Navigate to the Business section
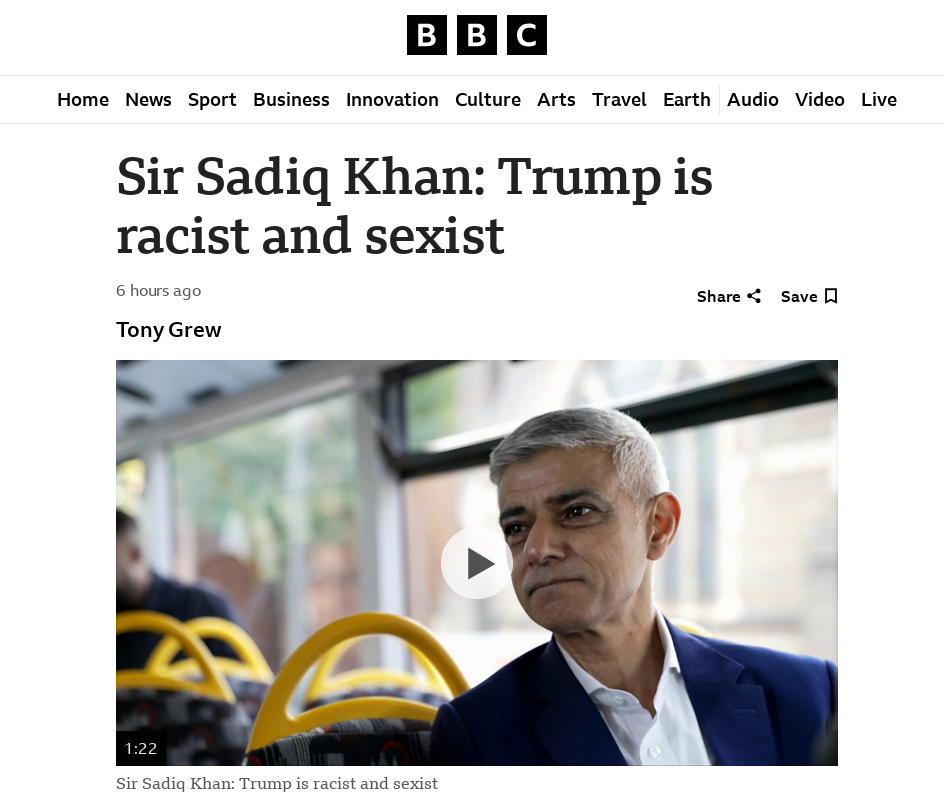The height and width of the screenshot is (792, 944). (291, 100)
